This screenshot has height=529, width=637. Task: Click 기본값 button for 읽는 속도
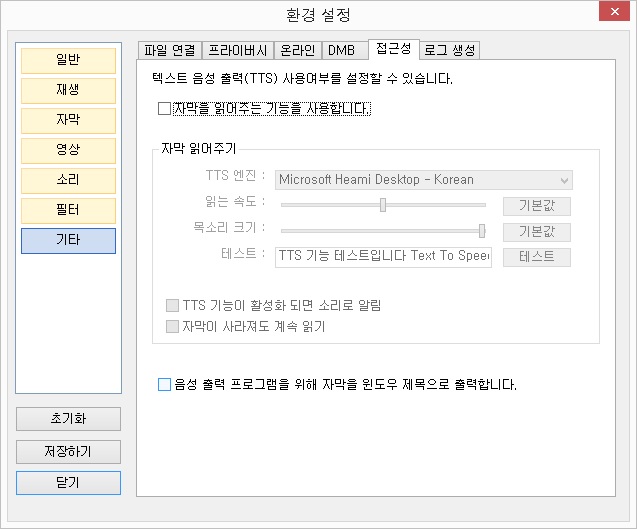[537, 206]
